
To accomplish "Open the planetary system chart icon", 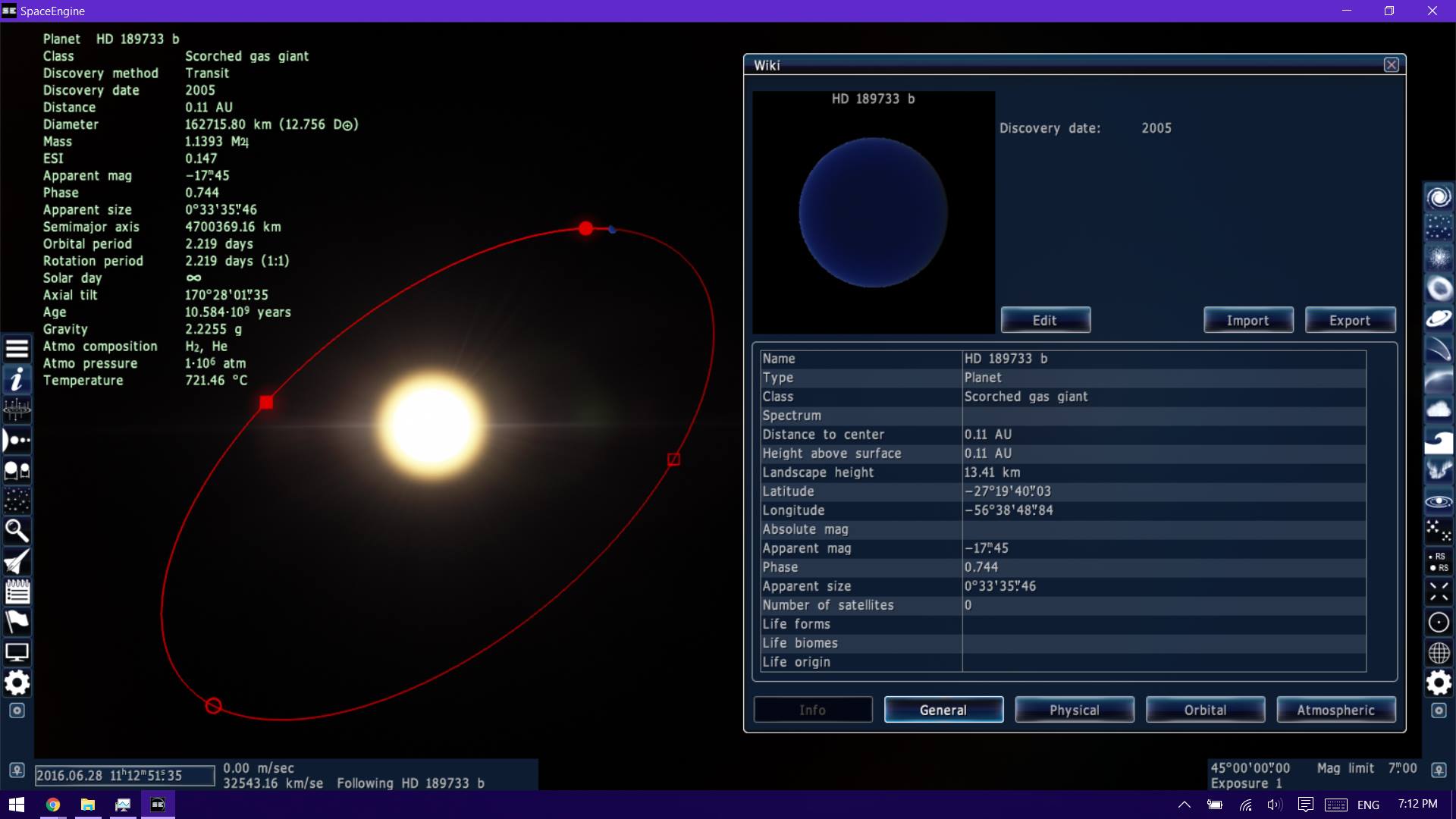I will [x=17, y=409].
